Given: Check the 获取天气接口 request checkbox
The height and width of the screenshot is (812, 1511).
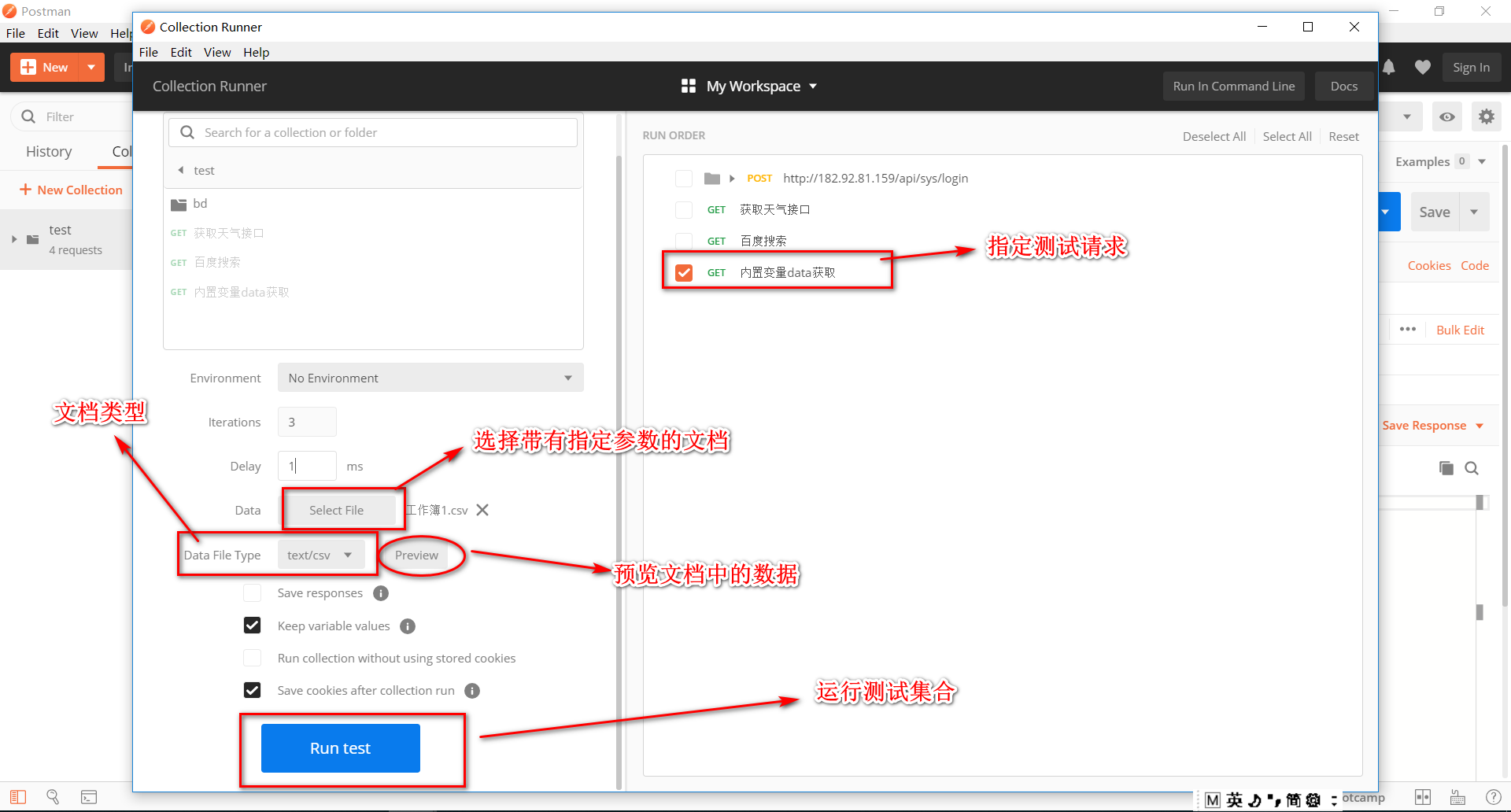Looking at the screenshot, I should [684, 210].
